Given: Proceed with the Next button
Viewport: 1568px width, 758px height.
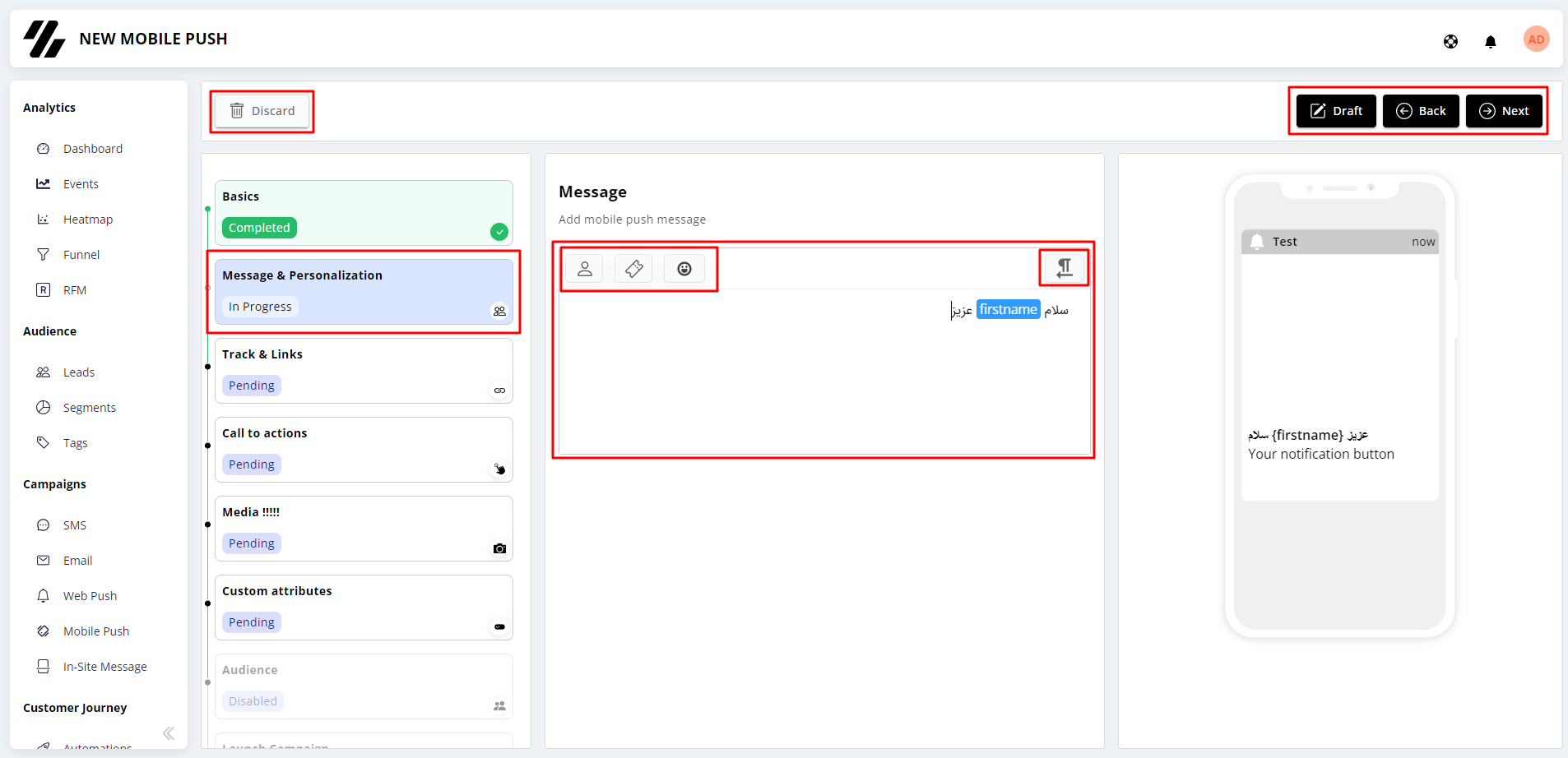Looking at the screenshot, I should 1504,111.
